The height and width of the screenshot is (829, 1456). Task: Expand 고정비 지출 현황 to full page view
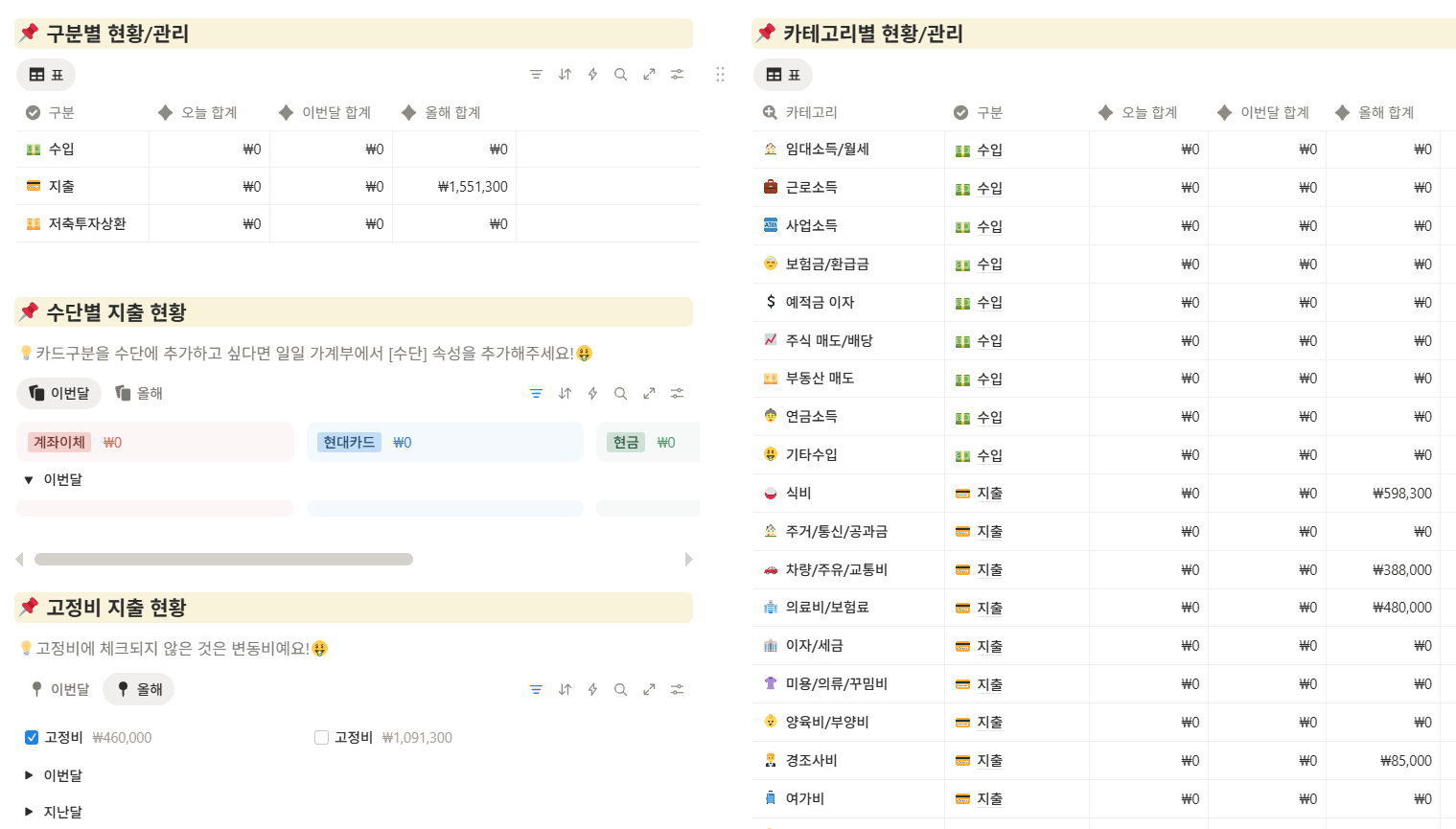[649, 689]
